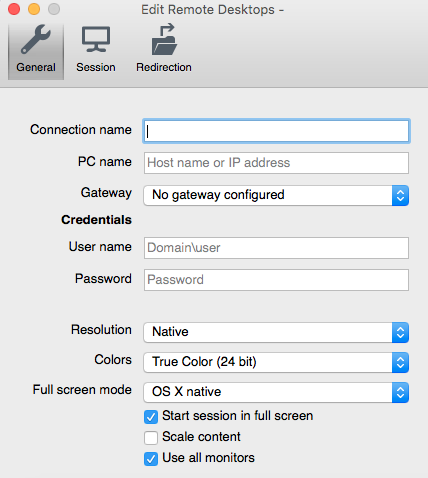Viewport: 428px width, 478px height.
Task: Click into the Password field
Action: 276,280
